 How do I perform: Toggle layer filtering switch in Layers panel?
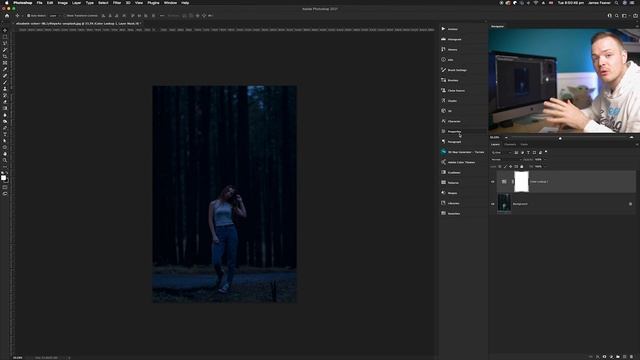click(546, 152)
